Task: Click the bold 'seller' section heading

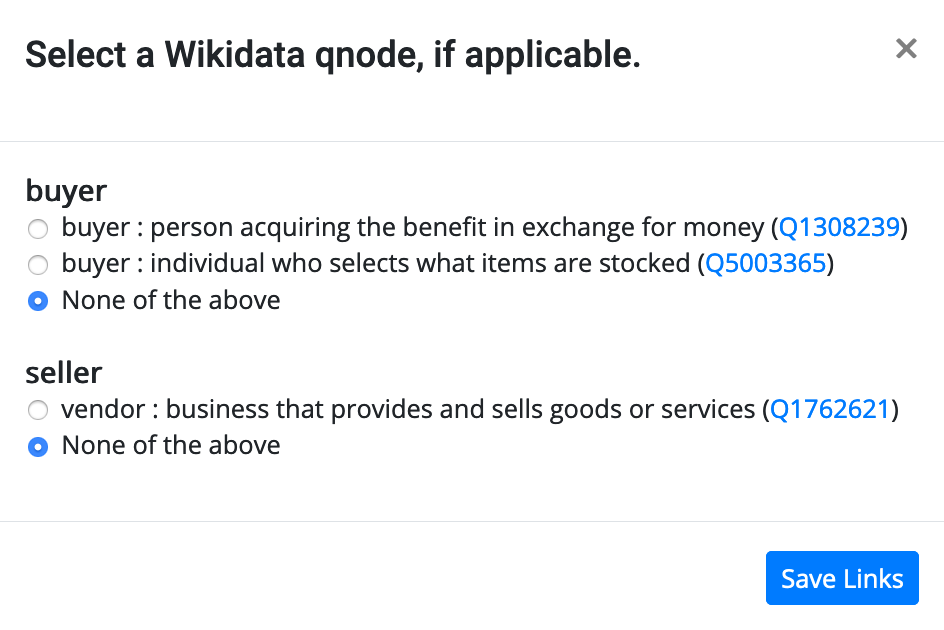Action: [x=64, y=373]
